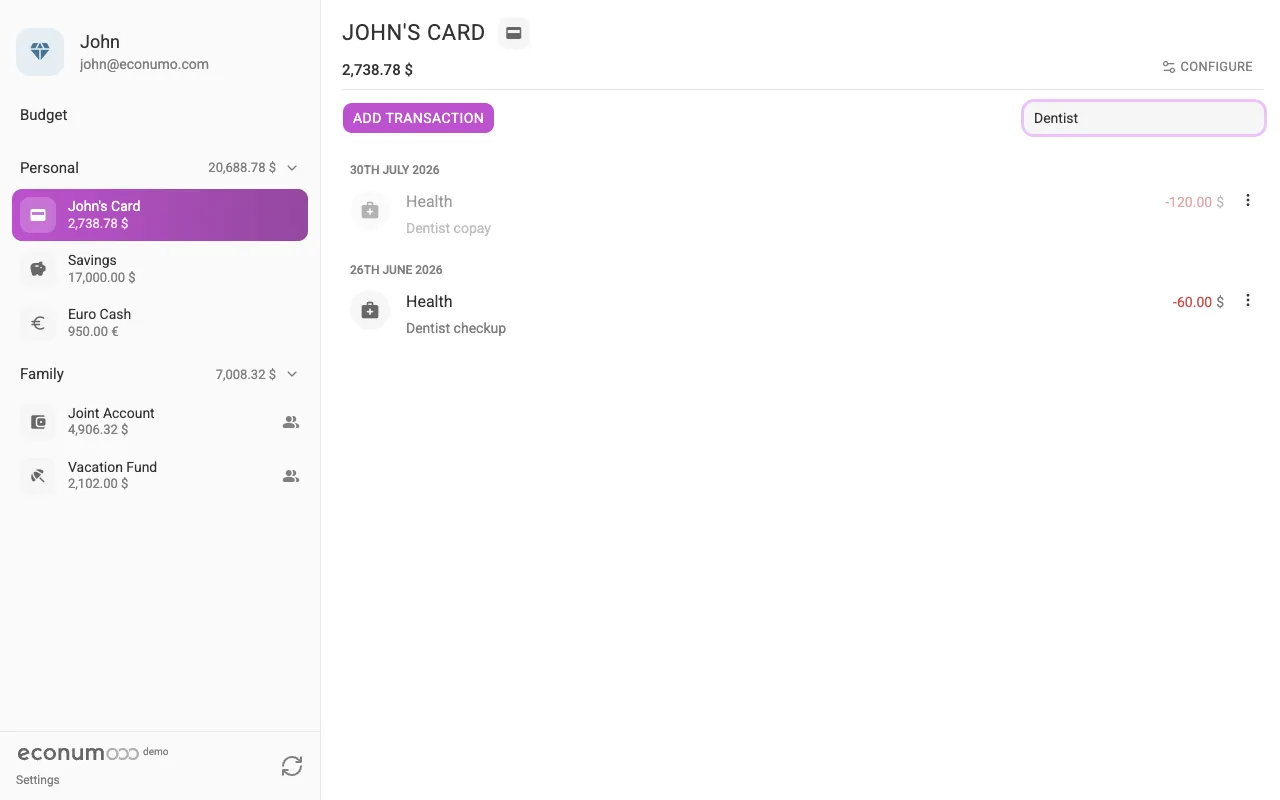The height and width of the screenshot is (800, 1280).
Task: Click the Vacation Fund beach umbrella icon
Action: [x=38, y=476]
